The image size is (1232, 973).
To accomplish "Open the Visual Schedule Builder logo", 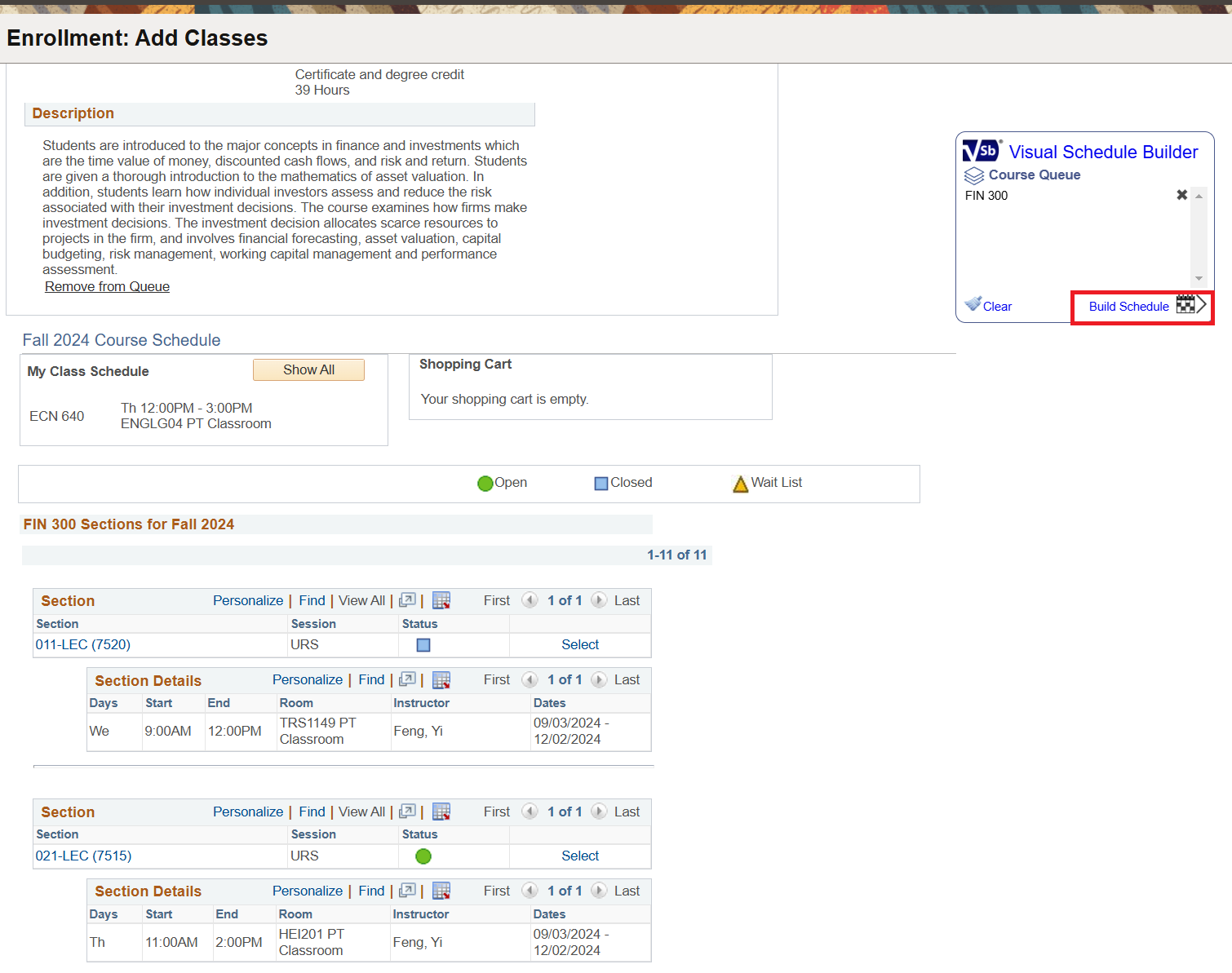I will click(981, 151).
